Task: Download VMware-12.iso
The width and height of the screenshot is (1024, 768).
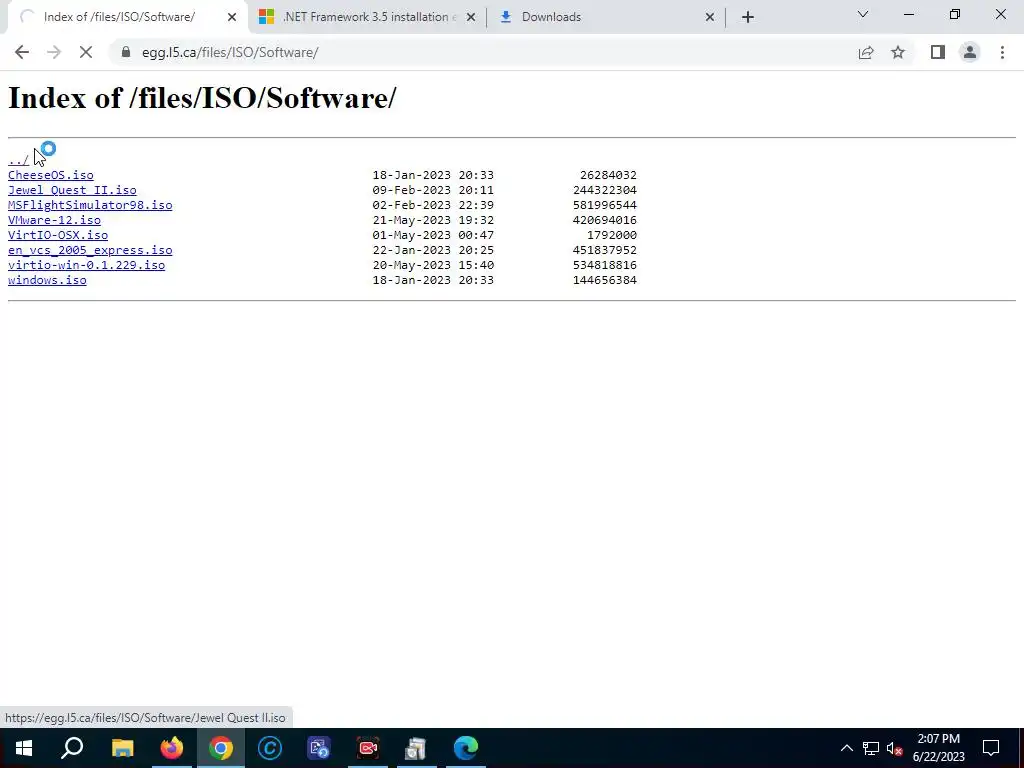Action: point(54,220)
